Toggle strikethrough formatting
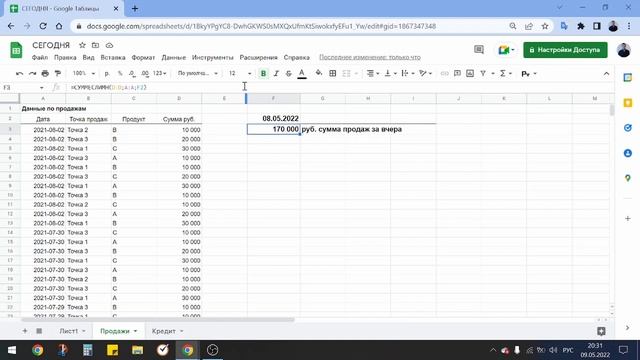 tap(289, 73)
